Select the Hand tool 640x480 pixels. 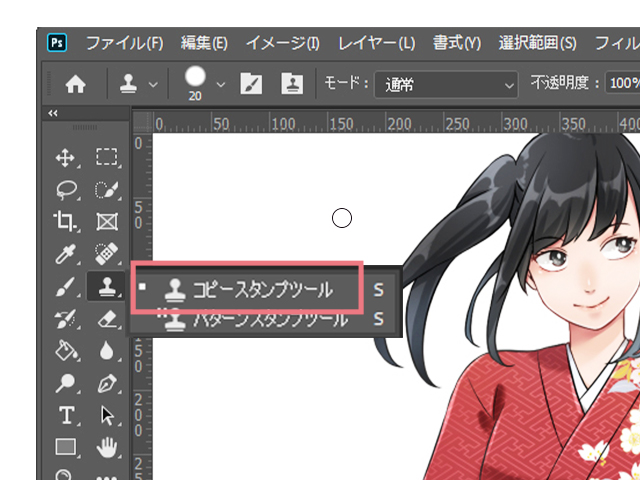tap(107, 447)
